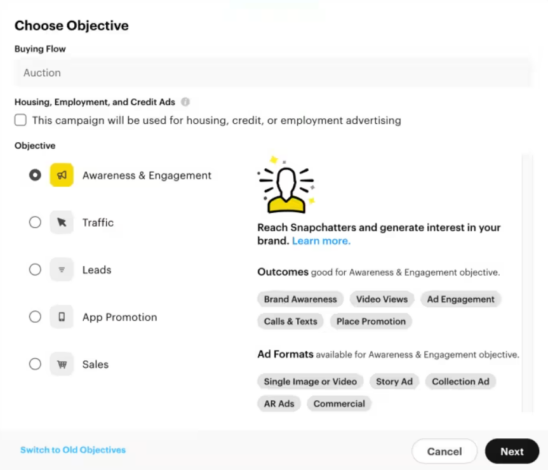The image size is (548, 470).
Task: Click the Brand Awareness outcome tag
Action: pos(300,299)
